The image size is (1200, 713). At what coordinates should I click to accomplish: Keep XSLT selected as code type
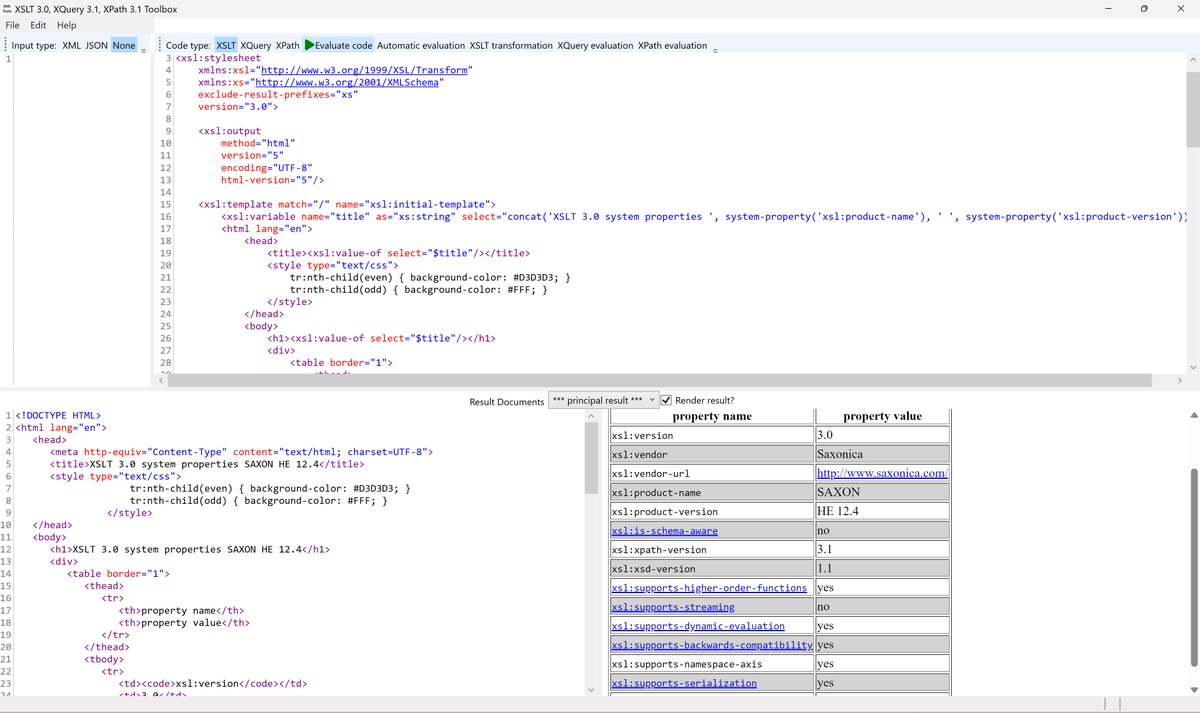click(x=227, y=44)
